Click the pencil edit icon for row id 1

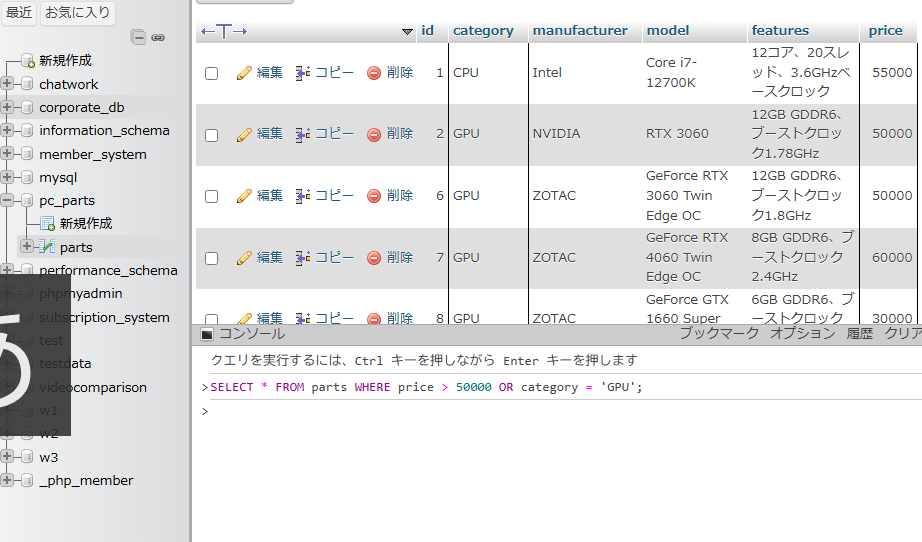coord(244,73)
